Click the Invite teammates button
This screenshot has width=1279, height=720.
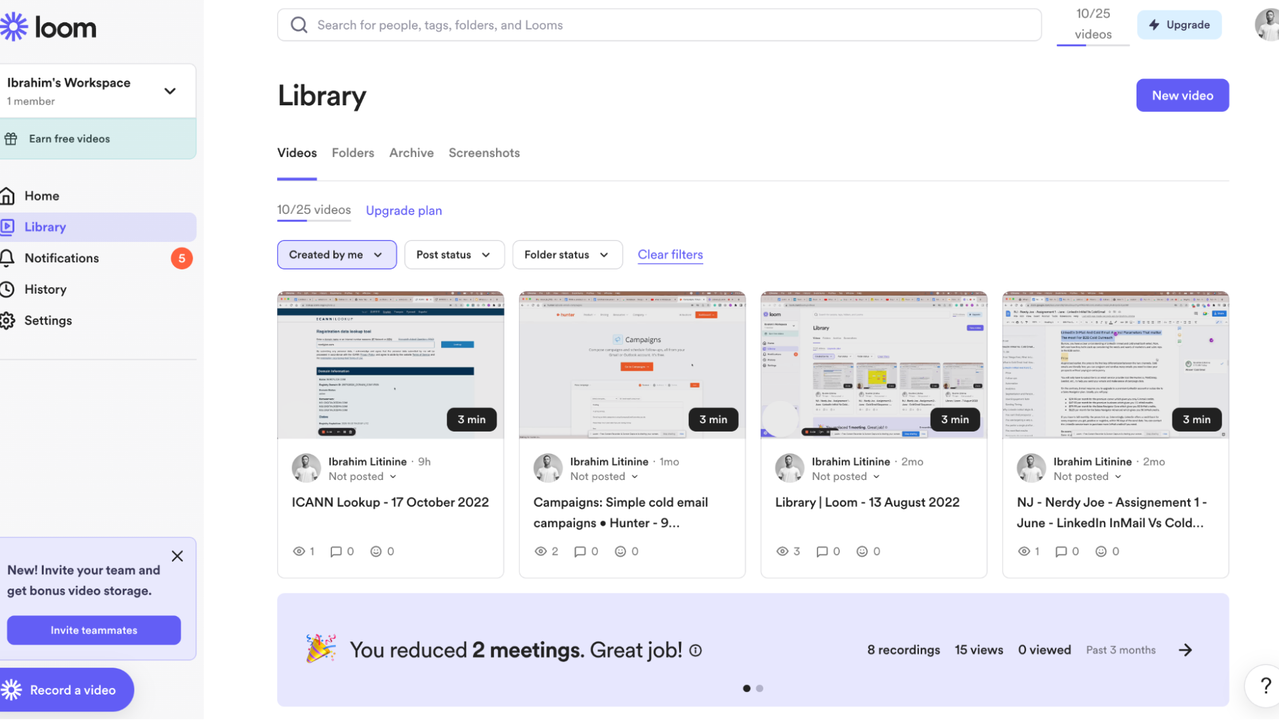click(x=94, y=630)
